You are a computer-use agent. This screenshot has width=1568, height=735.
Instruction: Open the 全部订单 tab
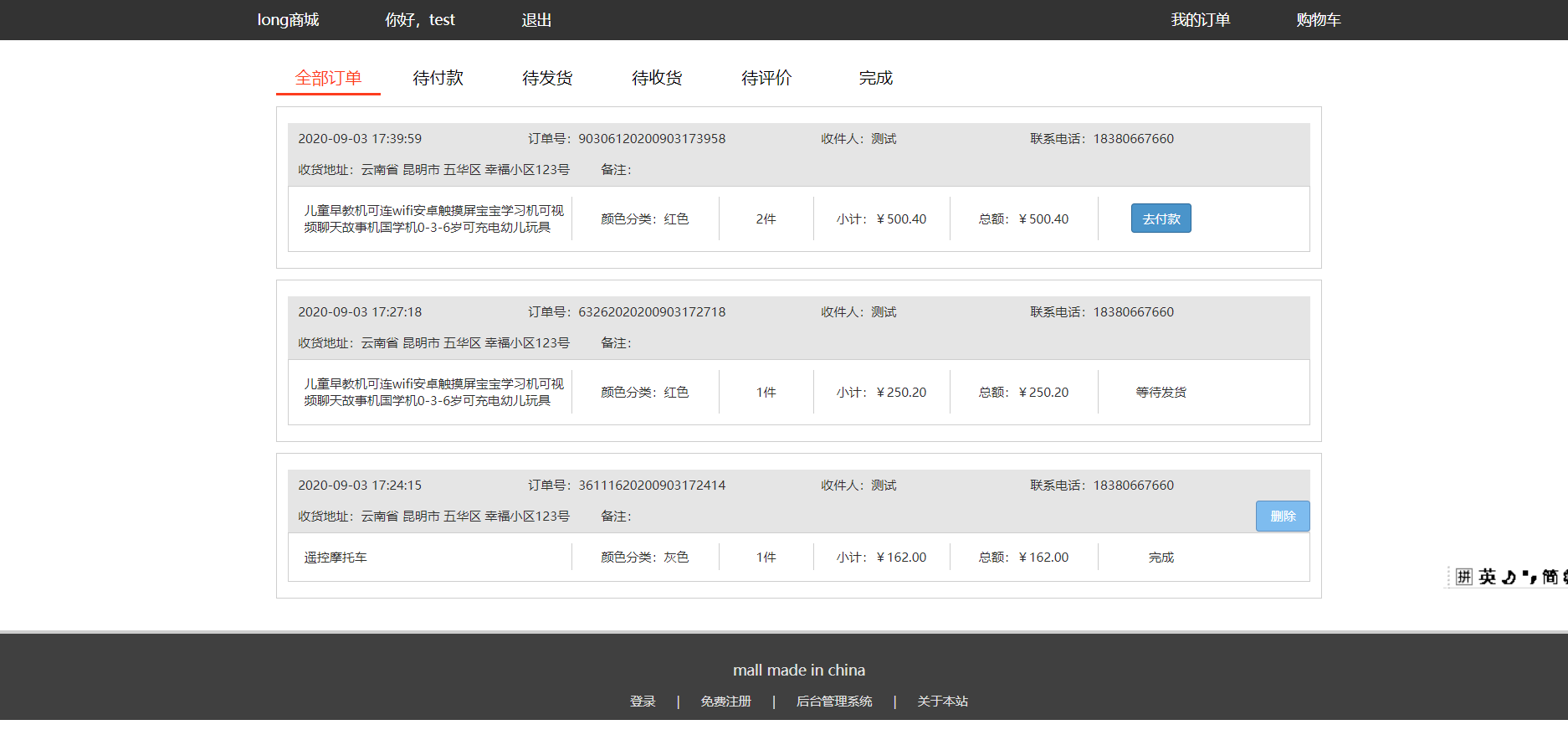pyautogui.click(x=328, y=78)
